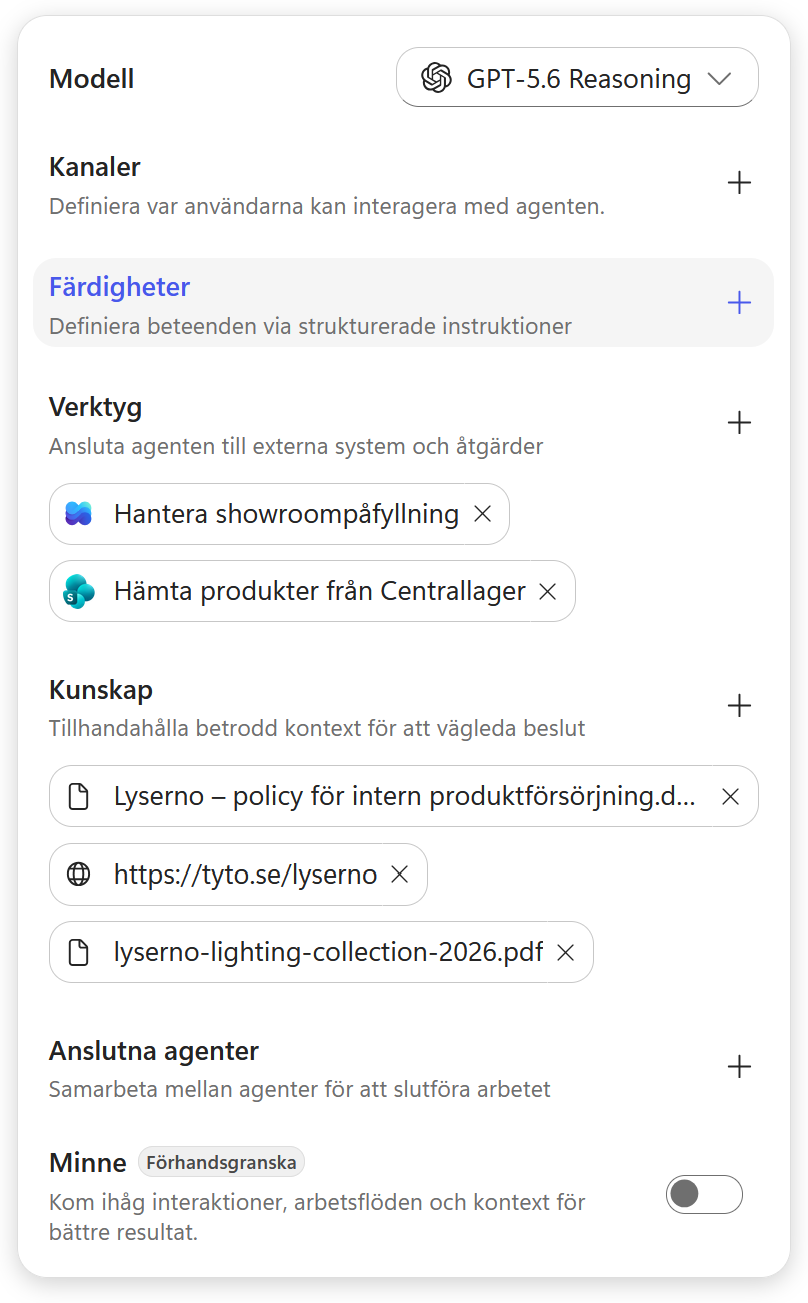Click text 'Definiera var användarna kan interagera med agenten.'

pos(327,207)
